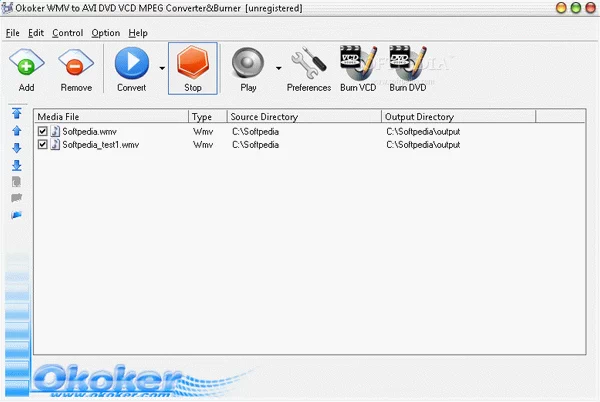Screen dimensions: 600x402
Task: Uncheck the Softpedia.wmv checkbox
Action: coord(42,132)
